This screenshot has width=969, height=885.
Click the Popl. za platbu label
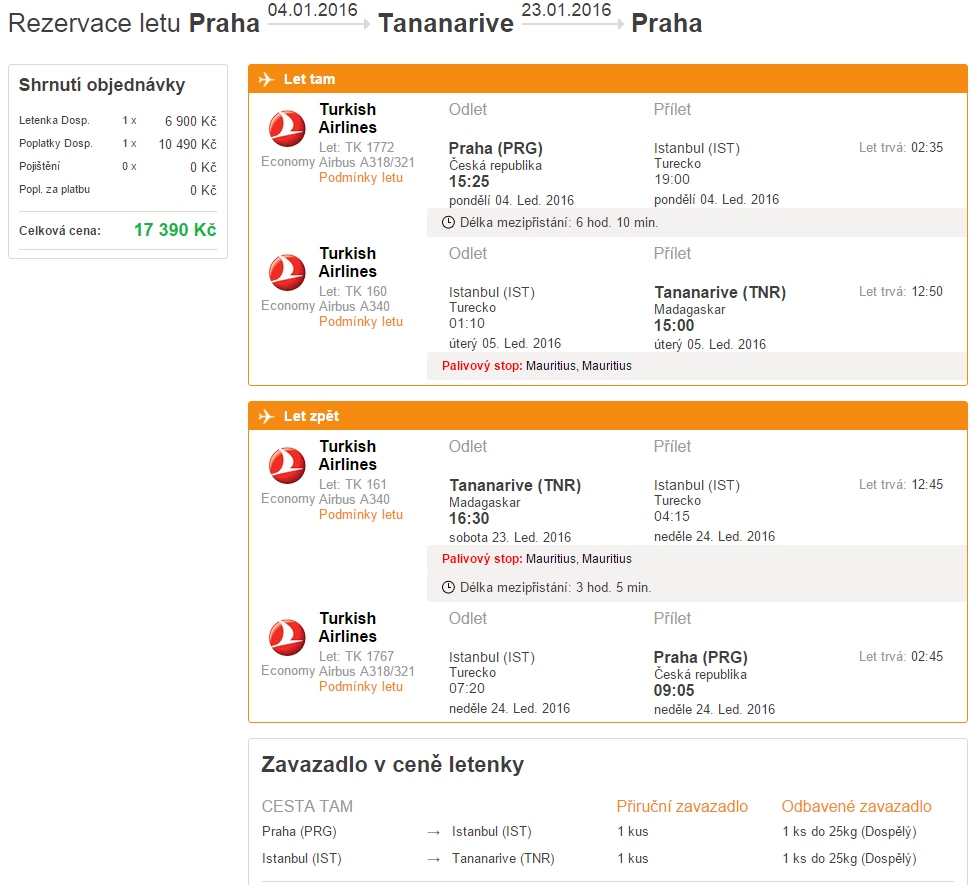coord(54,189)
